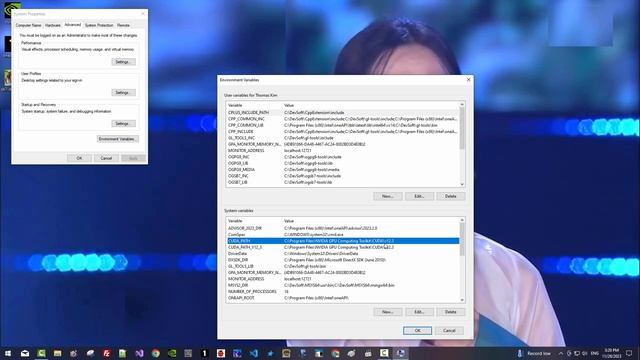
Task: Open System Protection tab
Action: [99, 25]
